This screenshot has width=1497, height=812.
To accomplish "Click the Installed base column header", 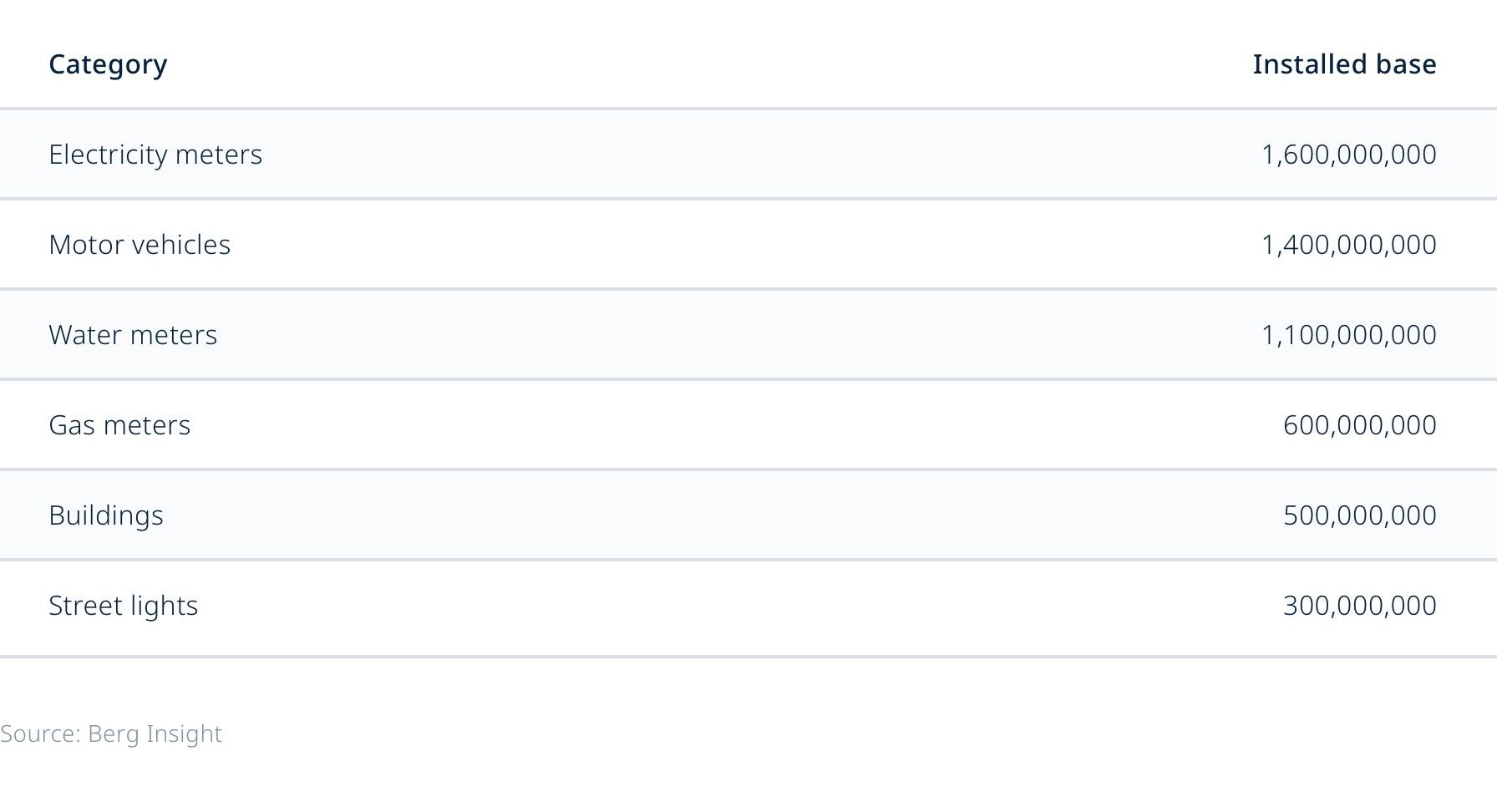I will pyautogui.click(x=1344, y=64).
